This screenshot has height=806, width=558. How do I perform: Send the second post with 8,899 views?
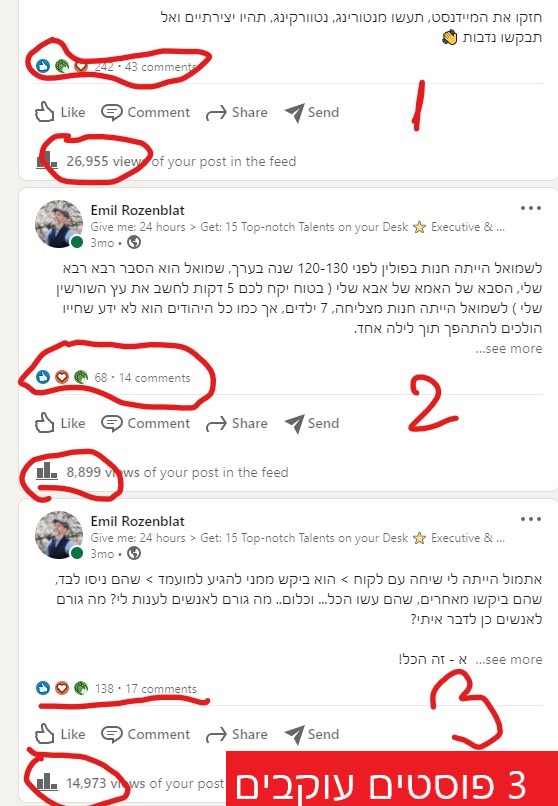click(x=312, y=423)
